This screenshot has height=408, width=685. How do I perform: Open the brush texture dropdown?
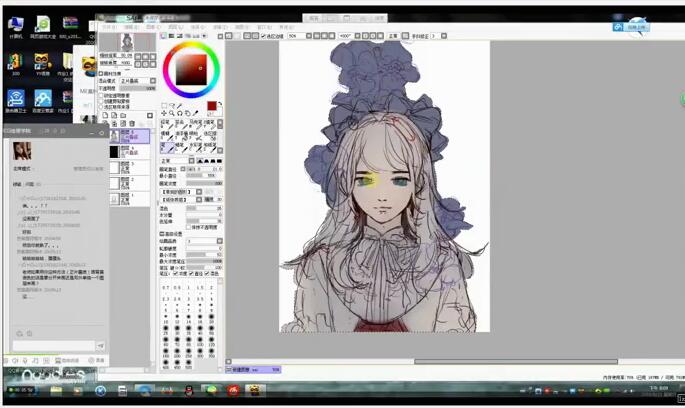coord(199,199)
